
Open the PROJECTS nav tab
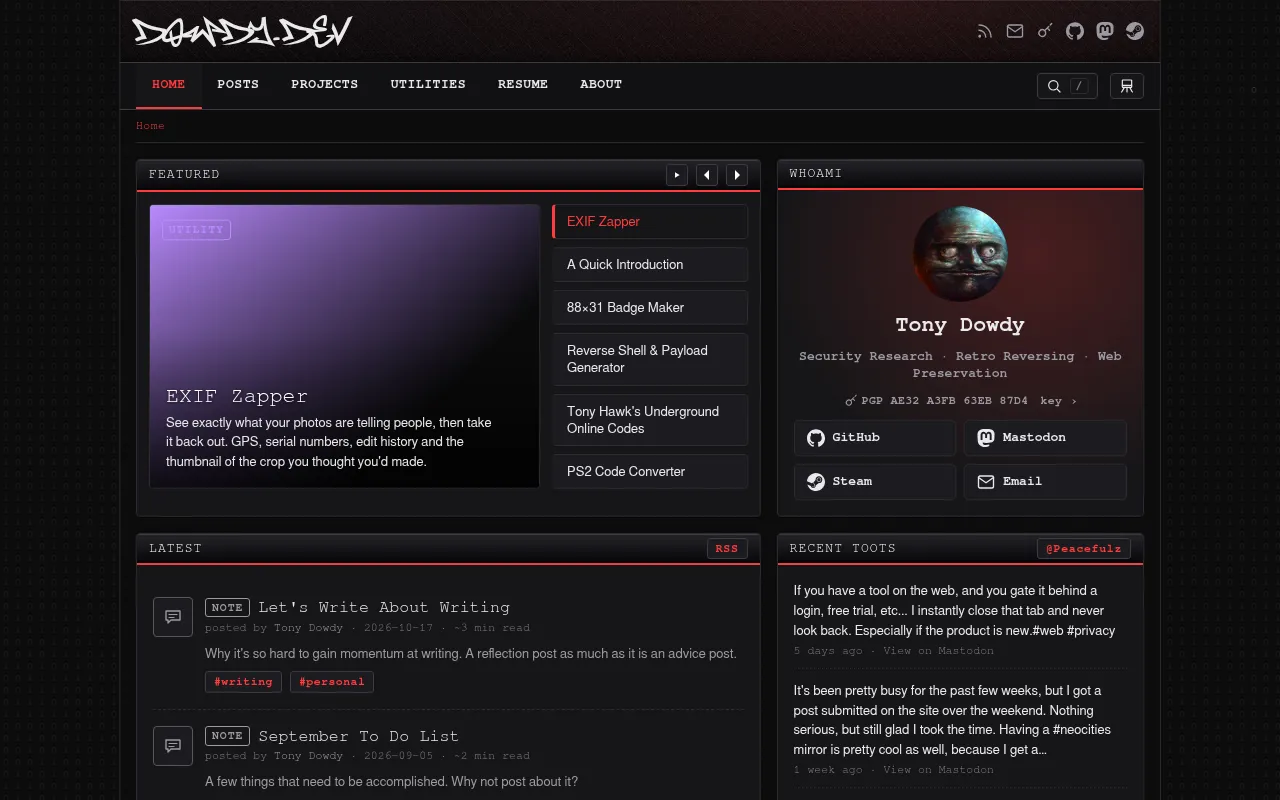click(325, 85)
